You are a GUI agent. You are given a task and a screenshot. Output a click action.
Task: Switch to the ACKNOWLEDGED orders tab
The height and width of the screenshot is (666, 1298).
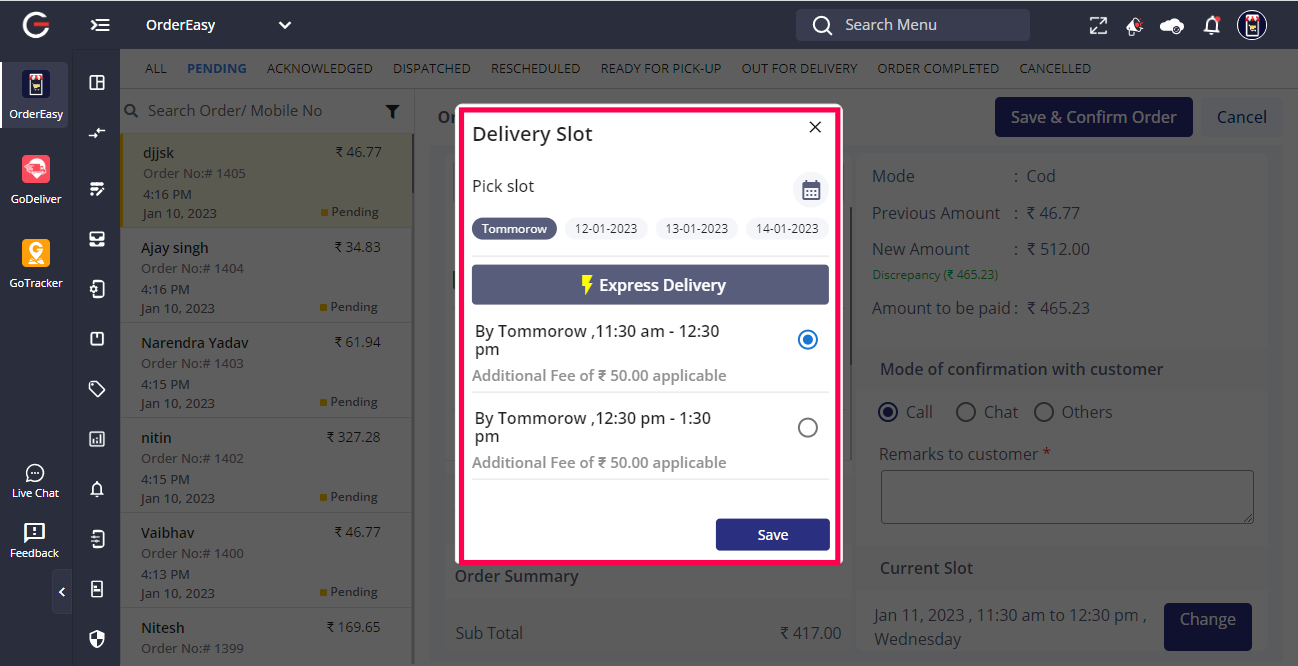pyautogui.click(x=319, y=69)
